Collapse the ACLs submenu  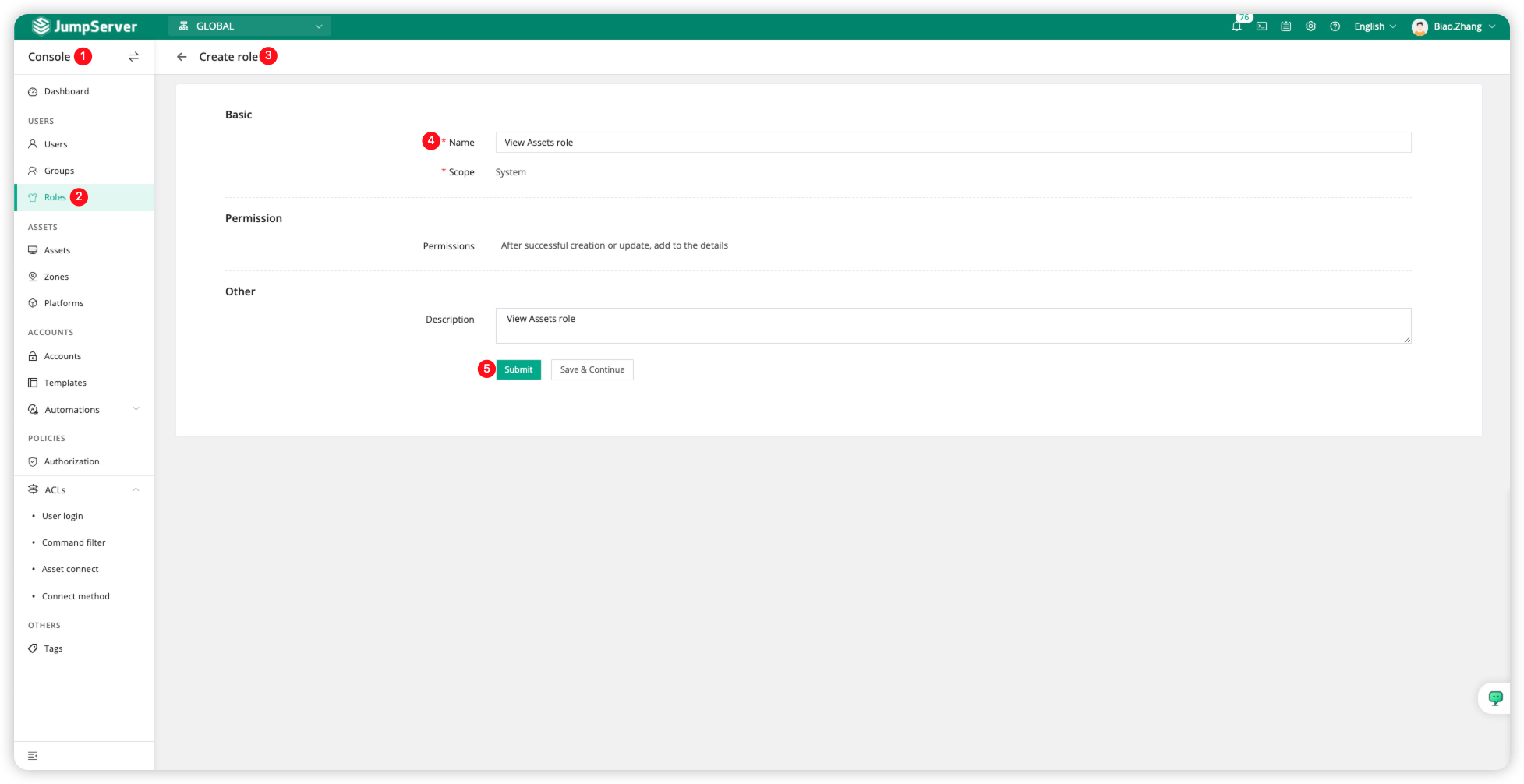coord(84,489)
